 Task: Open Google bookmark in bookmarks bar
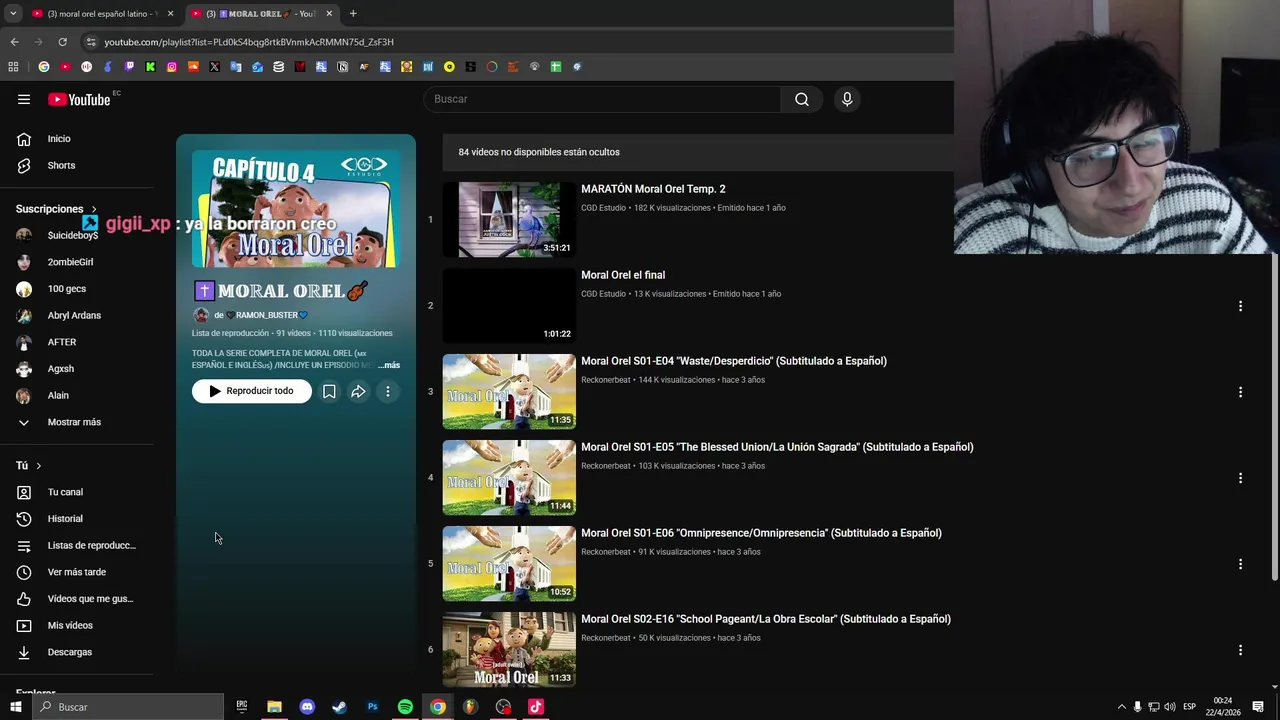click(44, 67)
